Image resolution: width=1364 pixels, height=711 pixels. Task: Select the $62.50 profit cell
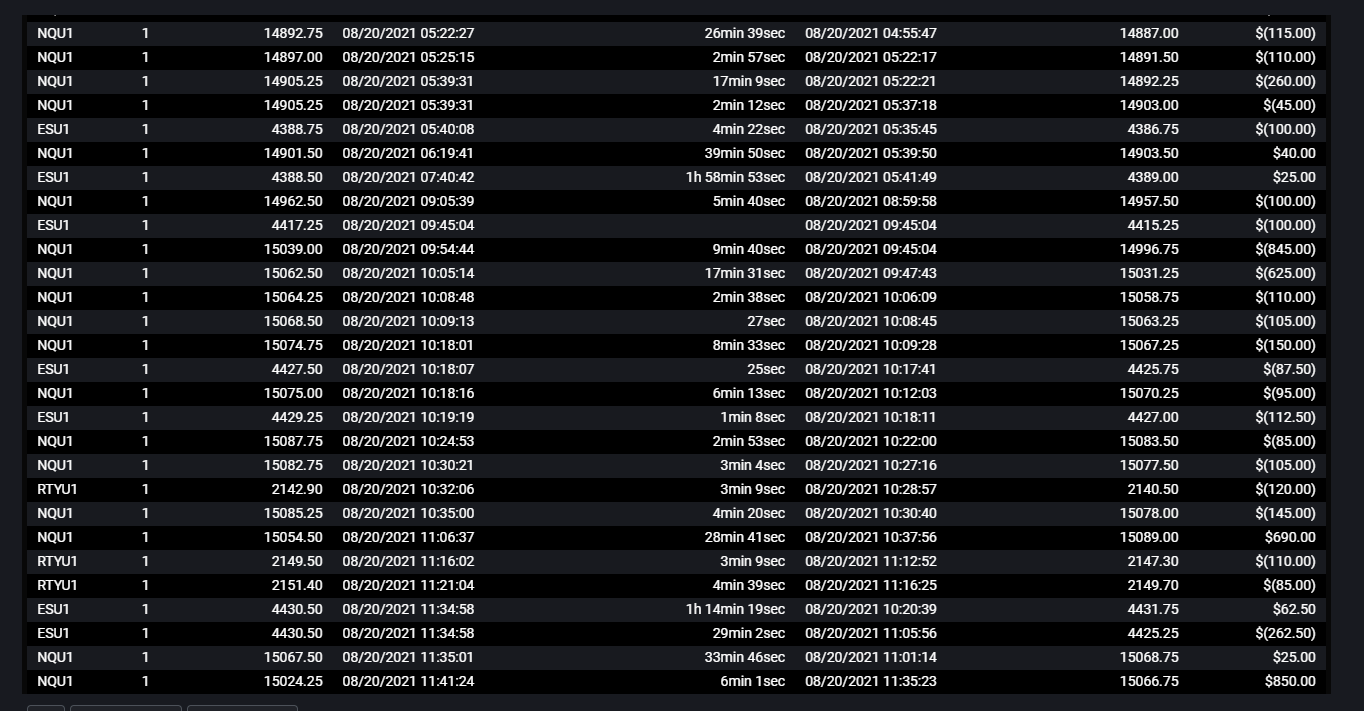point(1293,609)
